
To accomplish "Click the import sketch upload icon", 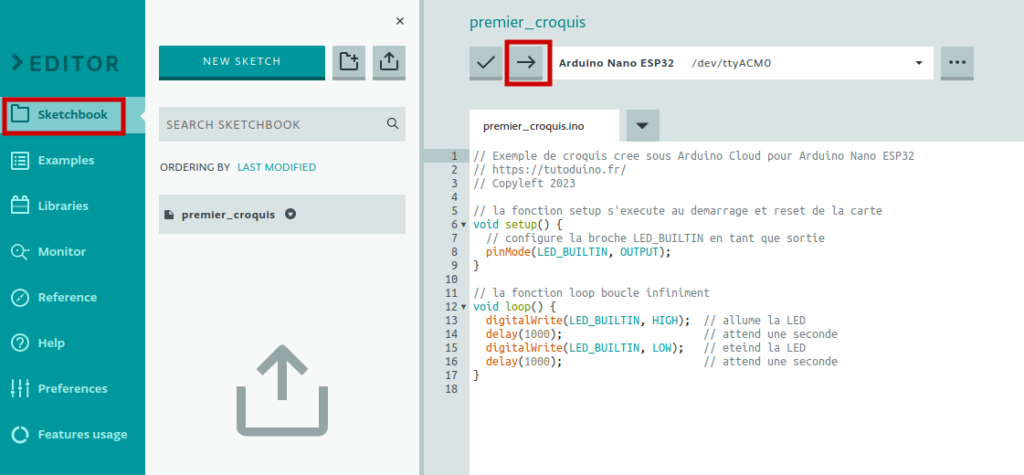I will (389, 62).
